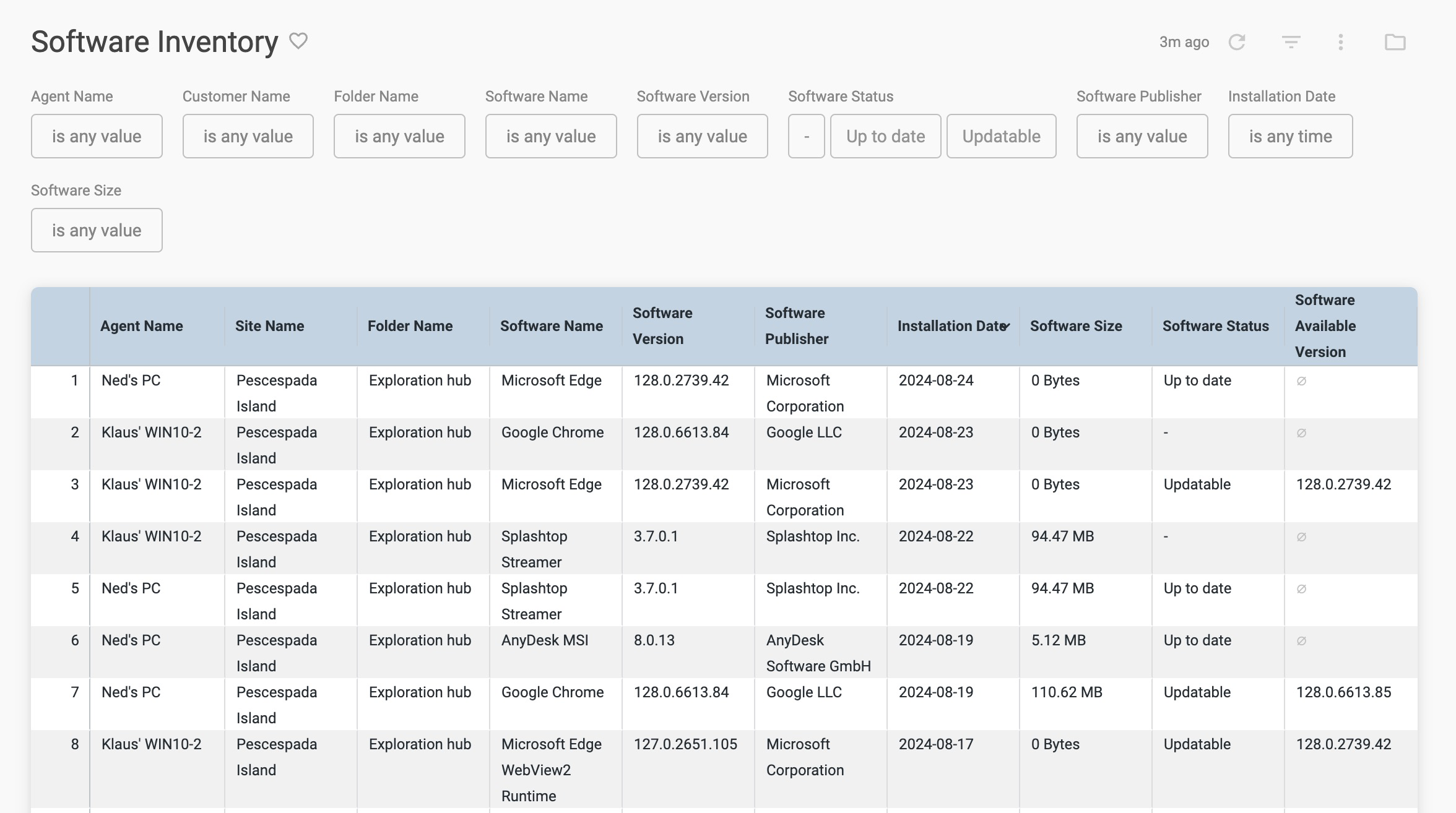
Task: Sort by Software Size column header
Action: tap(1076, 326)
